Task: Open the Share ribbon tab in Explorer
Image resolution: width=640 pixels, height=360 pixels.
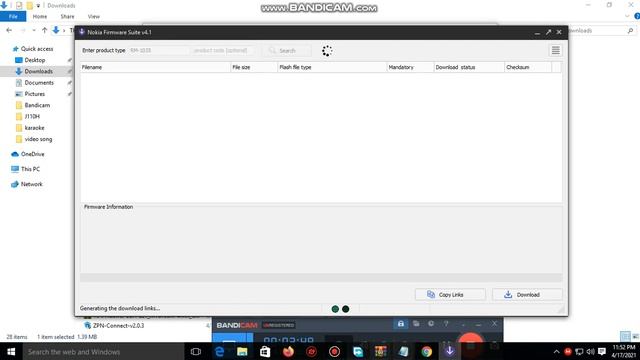Action: [x=67, y=16]
